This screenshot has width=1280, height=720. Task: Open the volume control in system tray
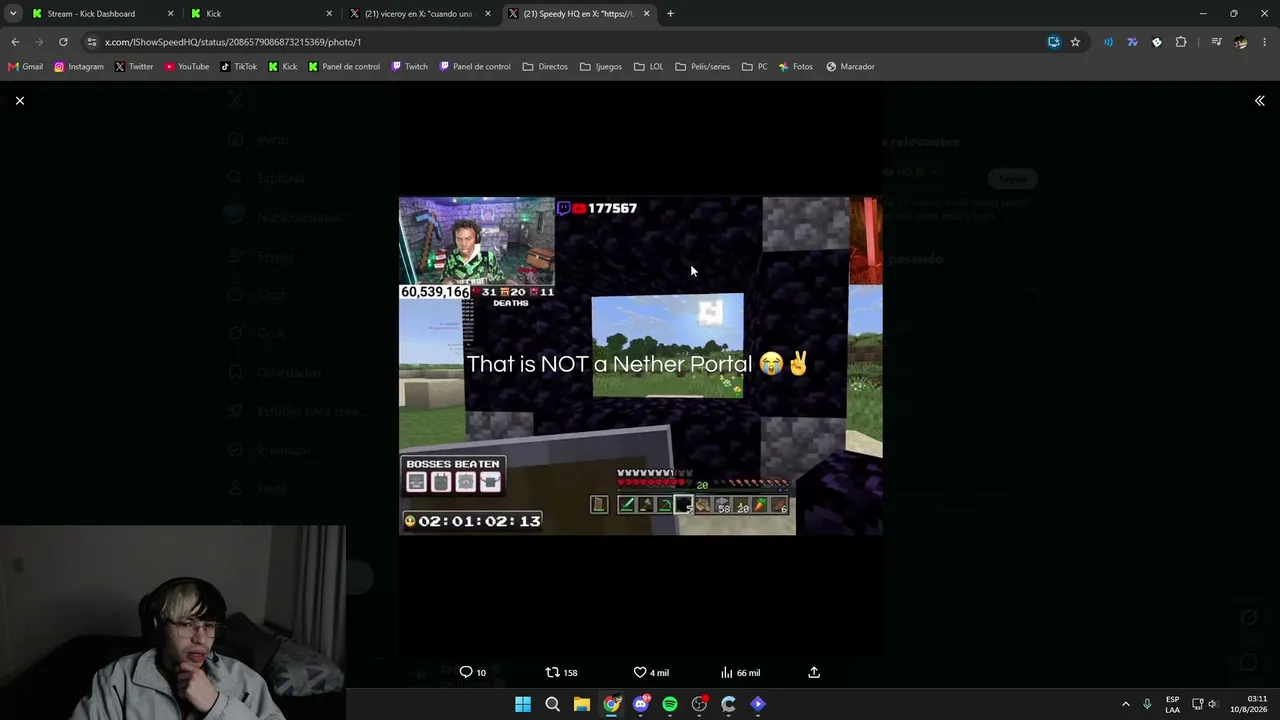(x=1212, y=704)
